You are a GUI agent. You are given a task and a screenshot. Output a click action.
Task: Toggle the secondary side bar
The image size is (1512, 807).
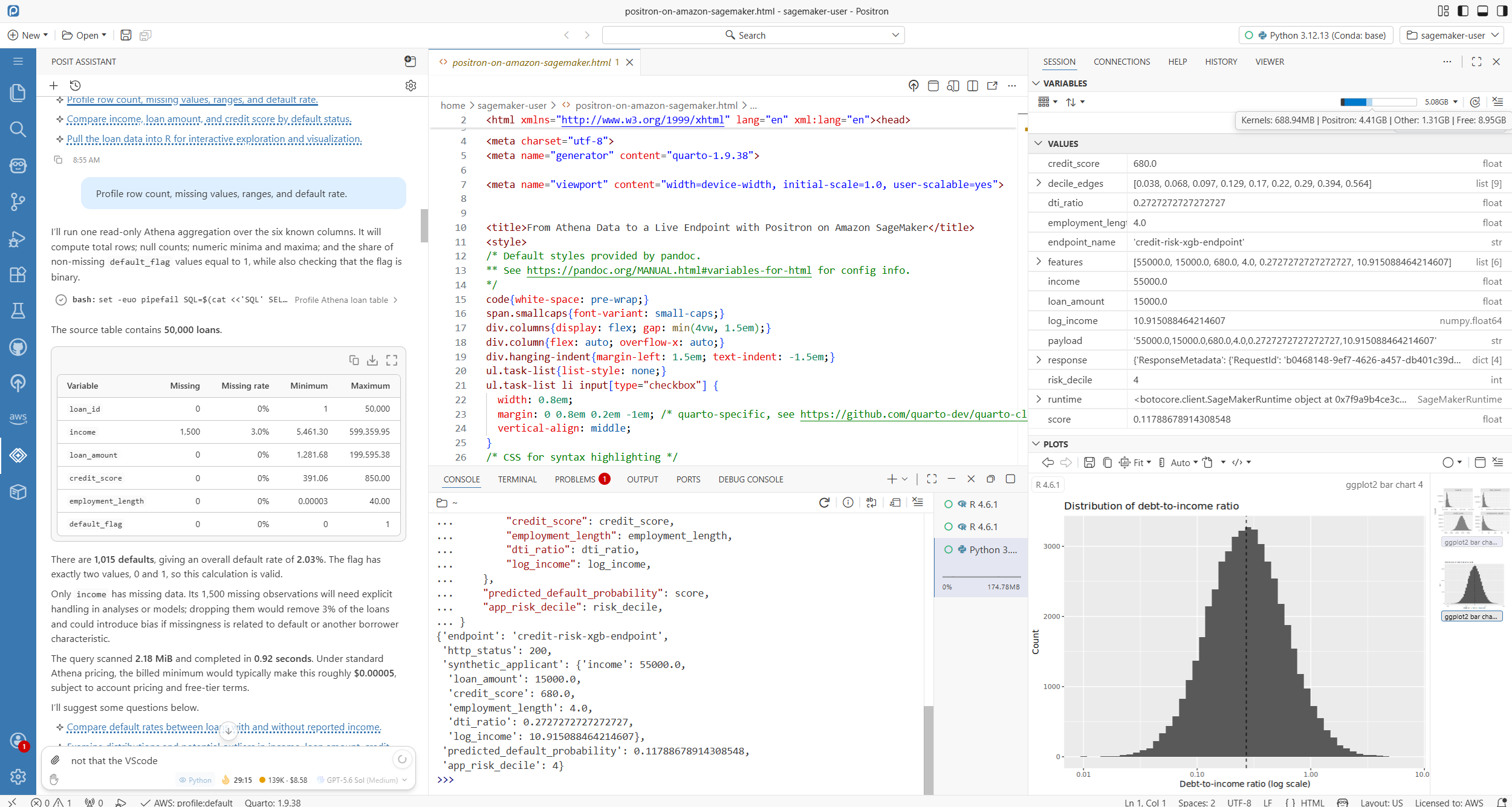click(x=1502, y=11)
